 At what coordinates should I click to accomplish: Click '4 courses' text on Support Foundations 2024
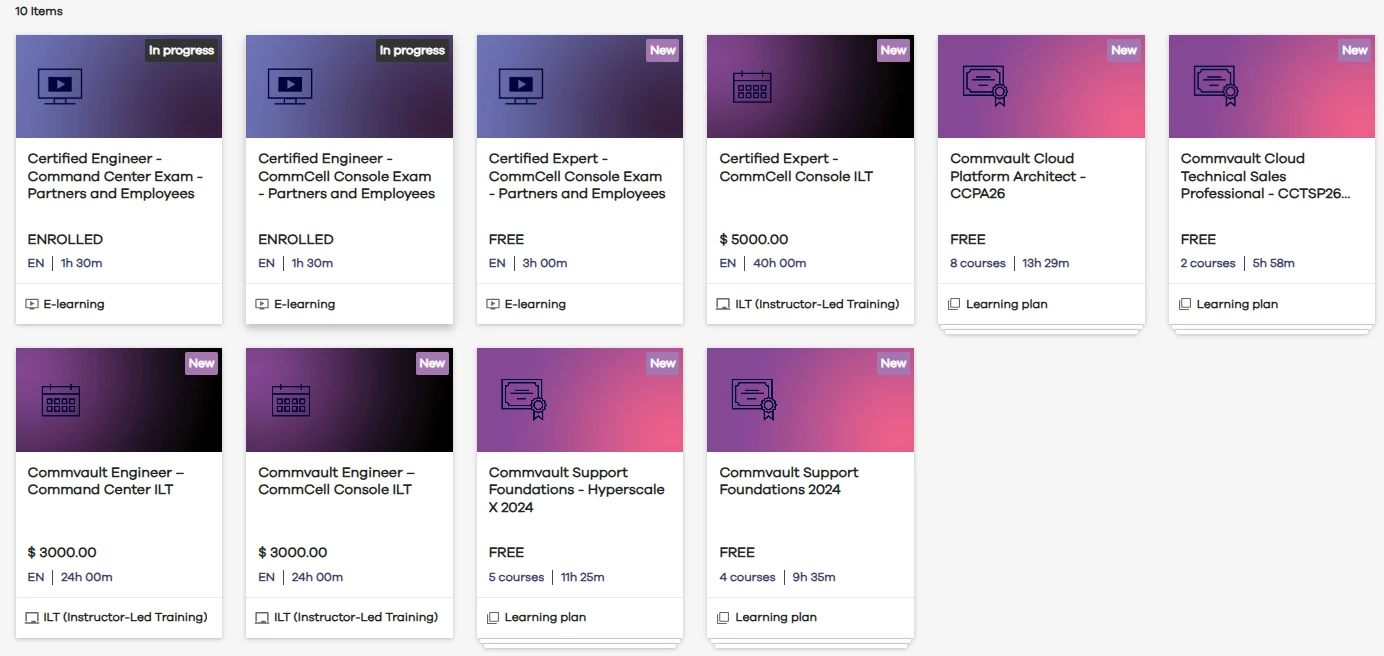point(747,578)
